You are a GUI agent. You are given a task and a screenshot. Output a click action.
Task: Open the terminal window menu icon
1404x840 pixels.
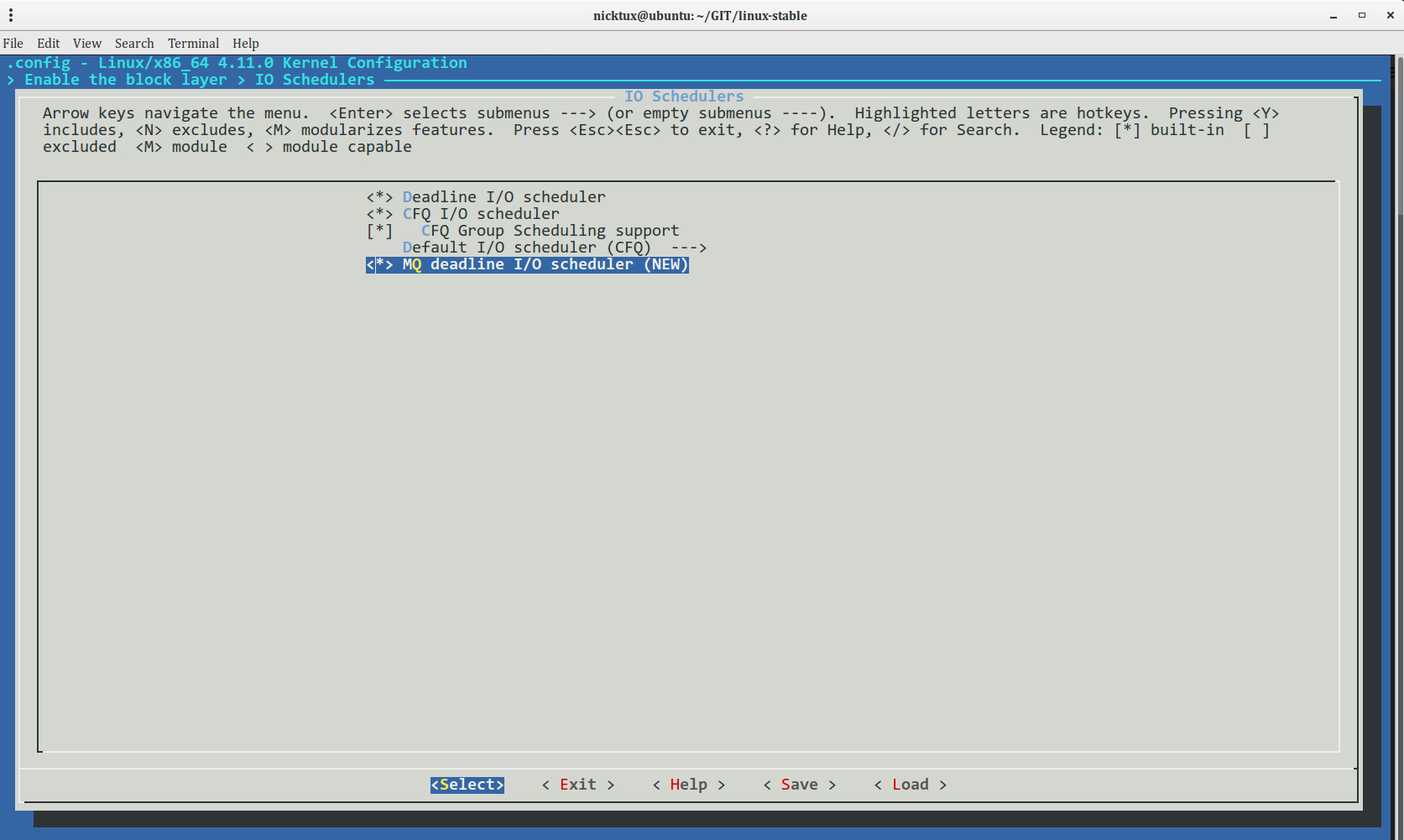(11, 15)
